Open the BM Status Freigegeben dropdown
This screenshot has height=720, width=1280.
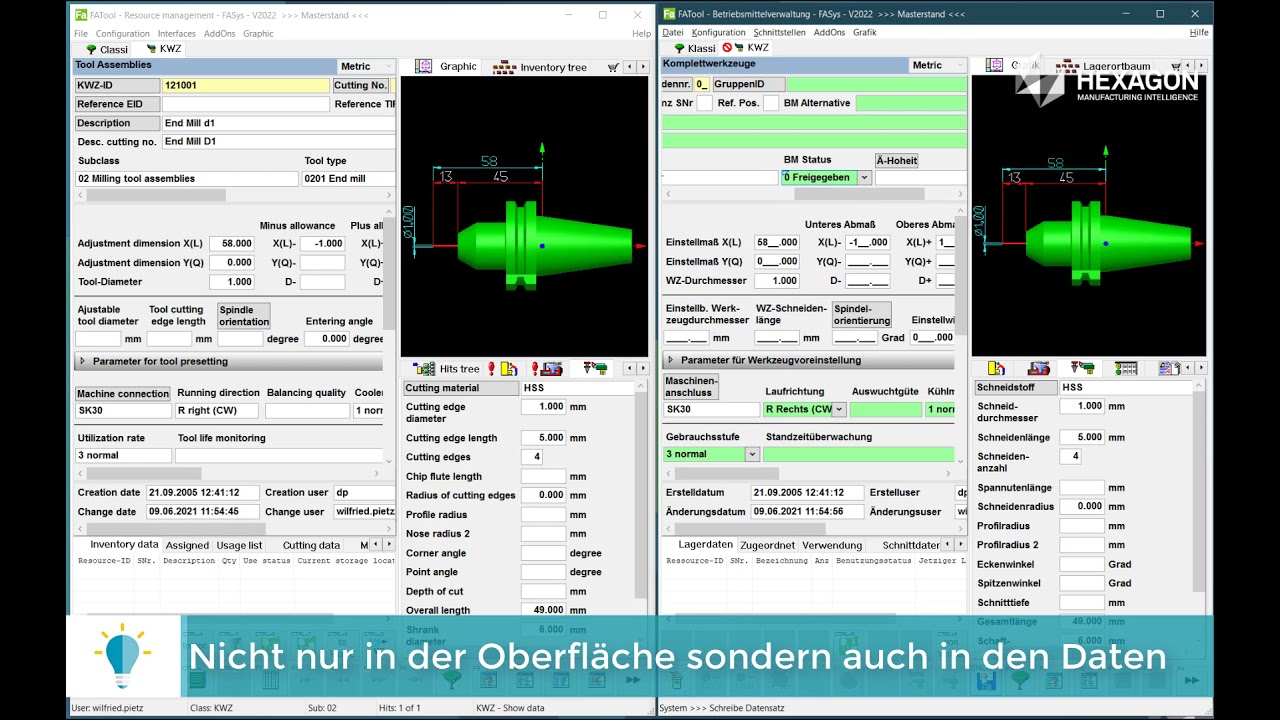click(x=864, y=177)
